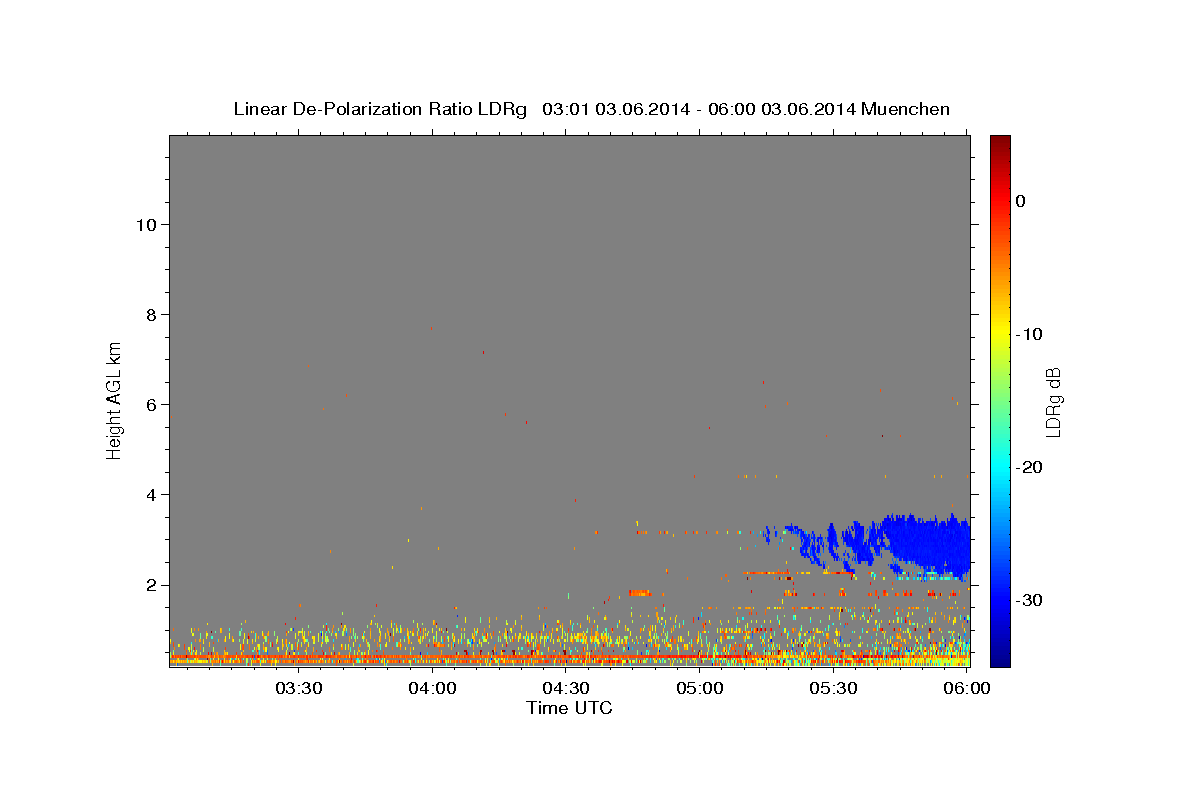The image size is (1200, 800).
Task: Click the 'Time UTC' axis label
Action: pos(569,708)
